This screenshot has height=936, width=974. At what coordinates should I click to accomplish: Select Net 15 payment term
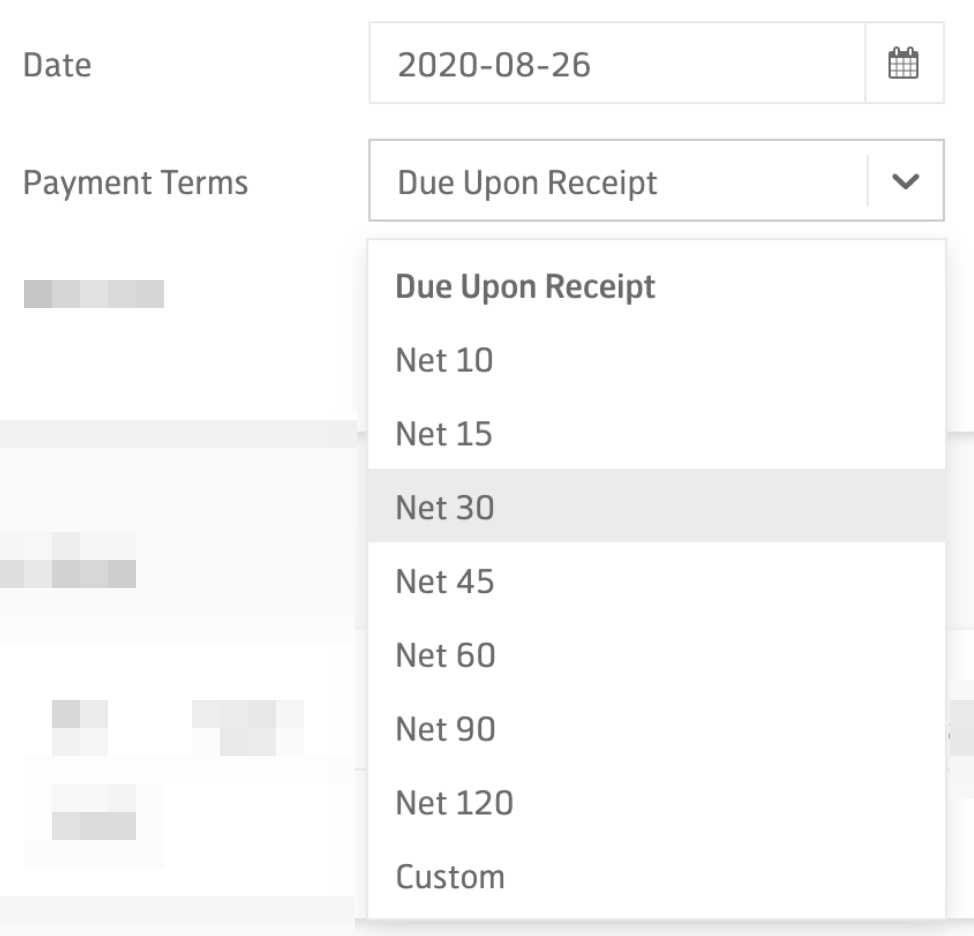(656, 433)
